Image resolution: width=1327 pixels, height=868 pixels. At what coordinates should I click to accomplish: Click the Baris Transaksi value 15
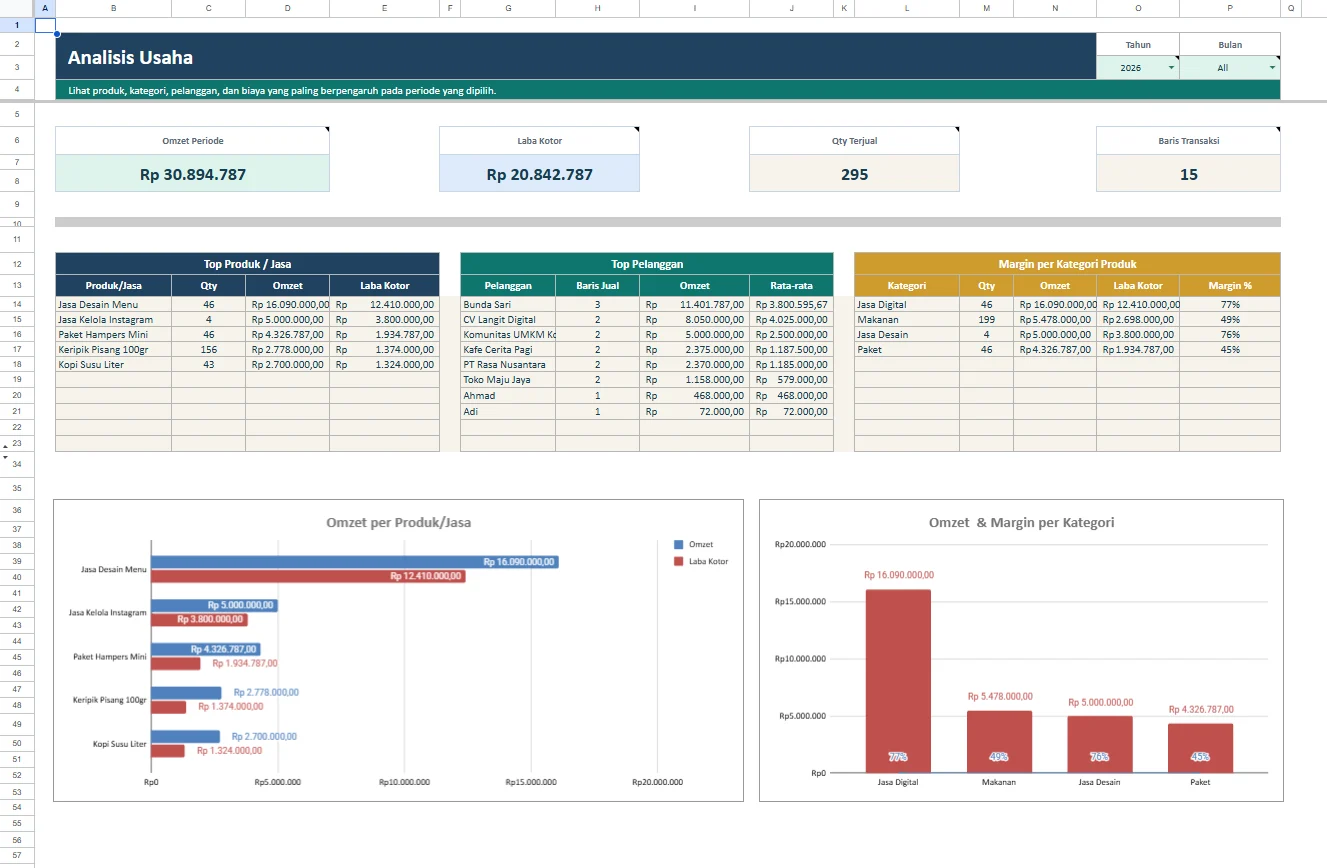click(1188, 174)
